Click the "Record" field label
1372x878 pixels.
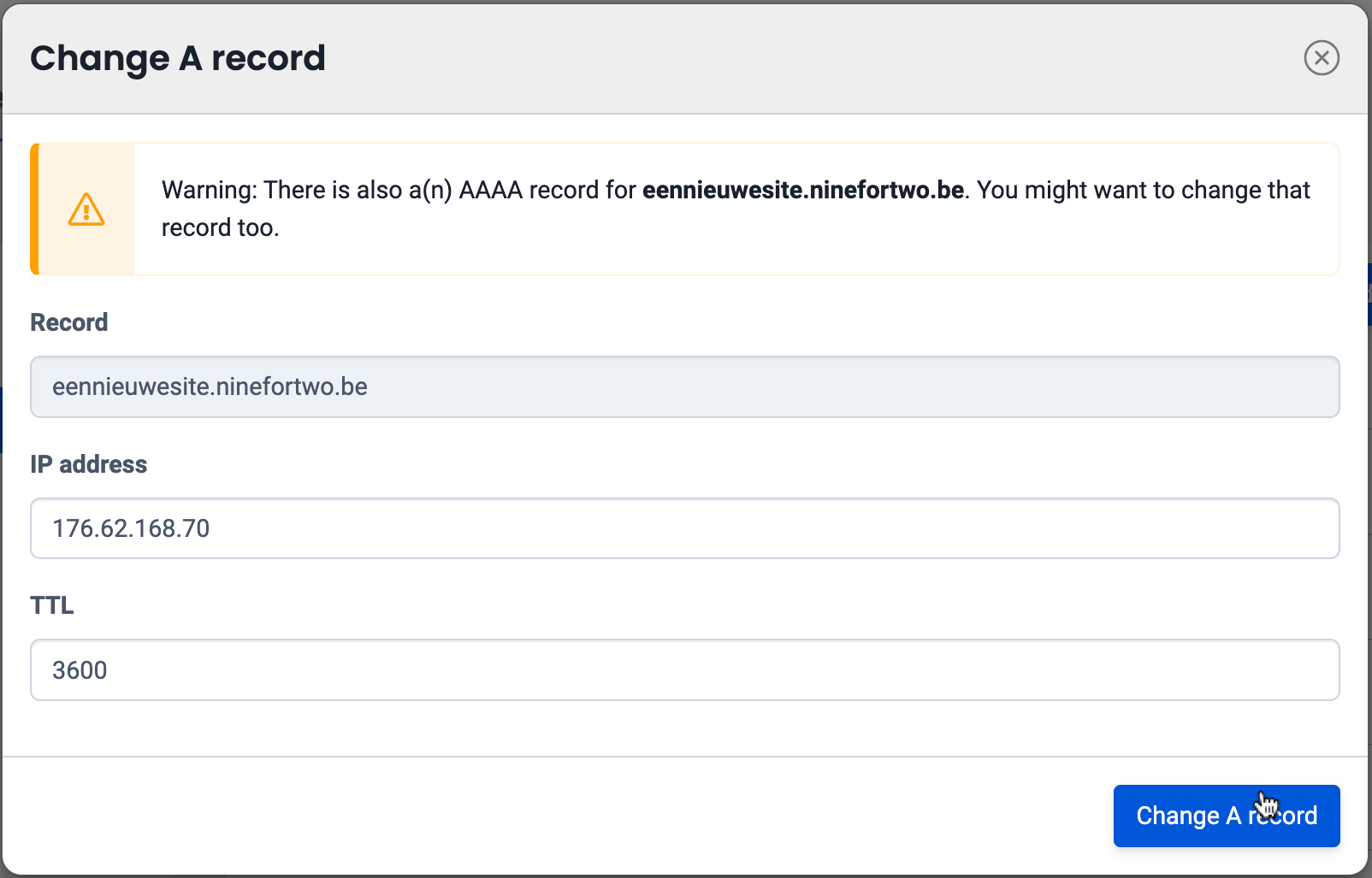coord(69,322)
